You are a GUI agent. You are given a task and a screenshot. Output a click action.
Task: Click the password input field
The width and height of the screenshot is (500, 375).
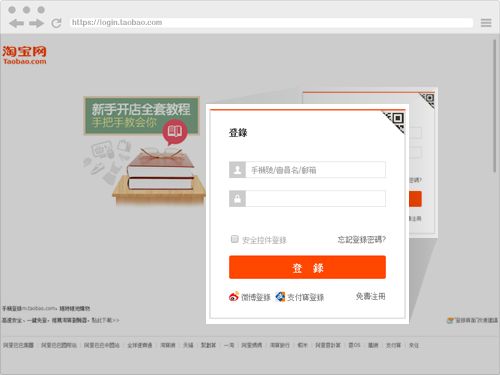(316, 199)
